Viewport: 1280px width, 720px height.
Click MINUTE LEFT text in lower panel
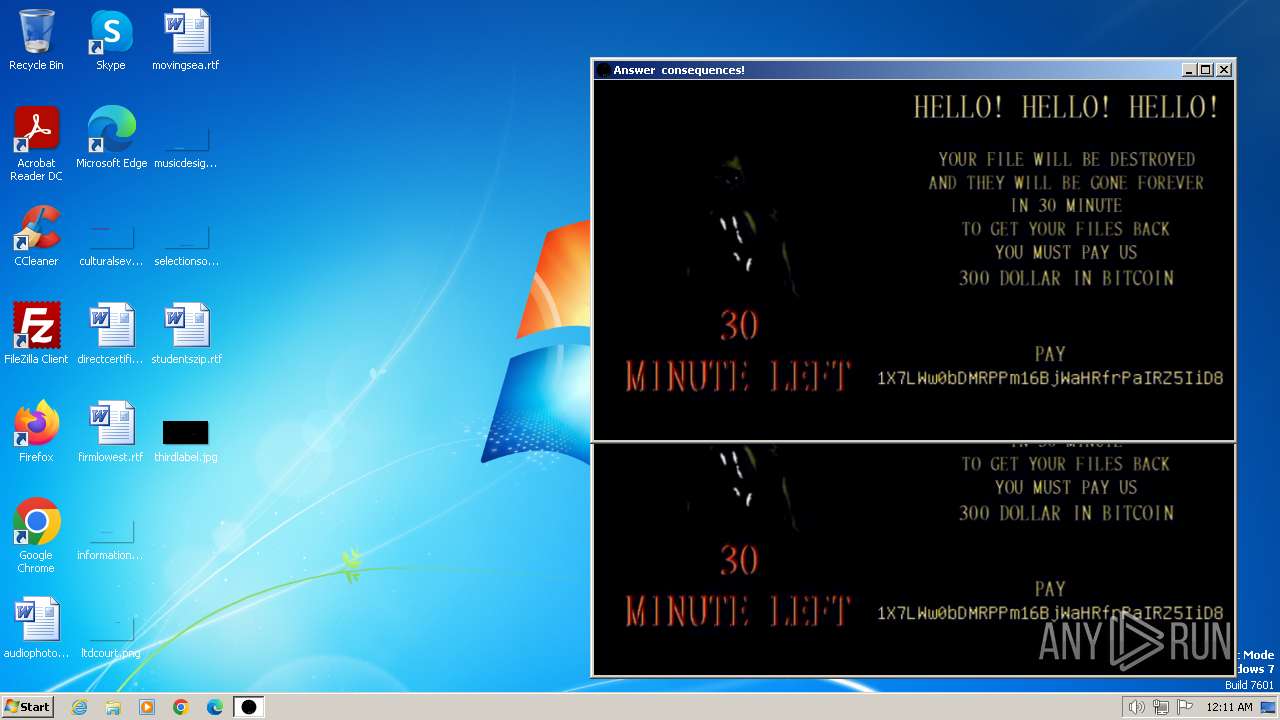pyautogui.click(x=738, y=612)
